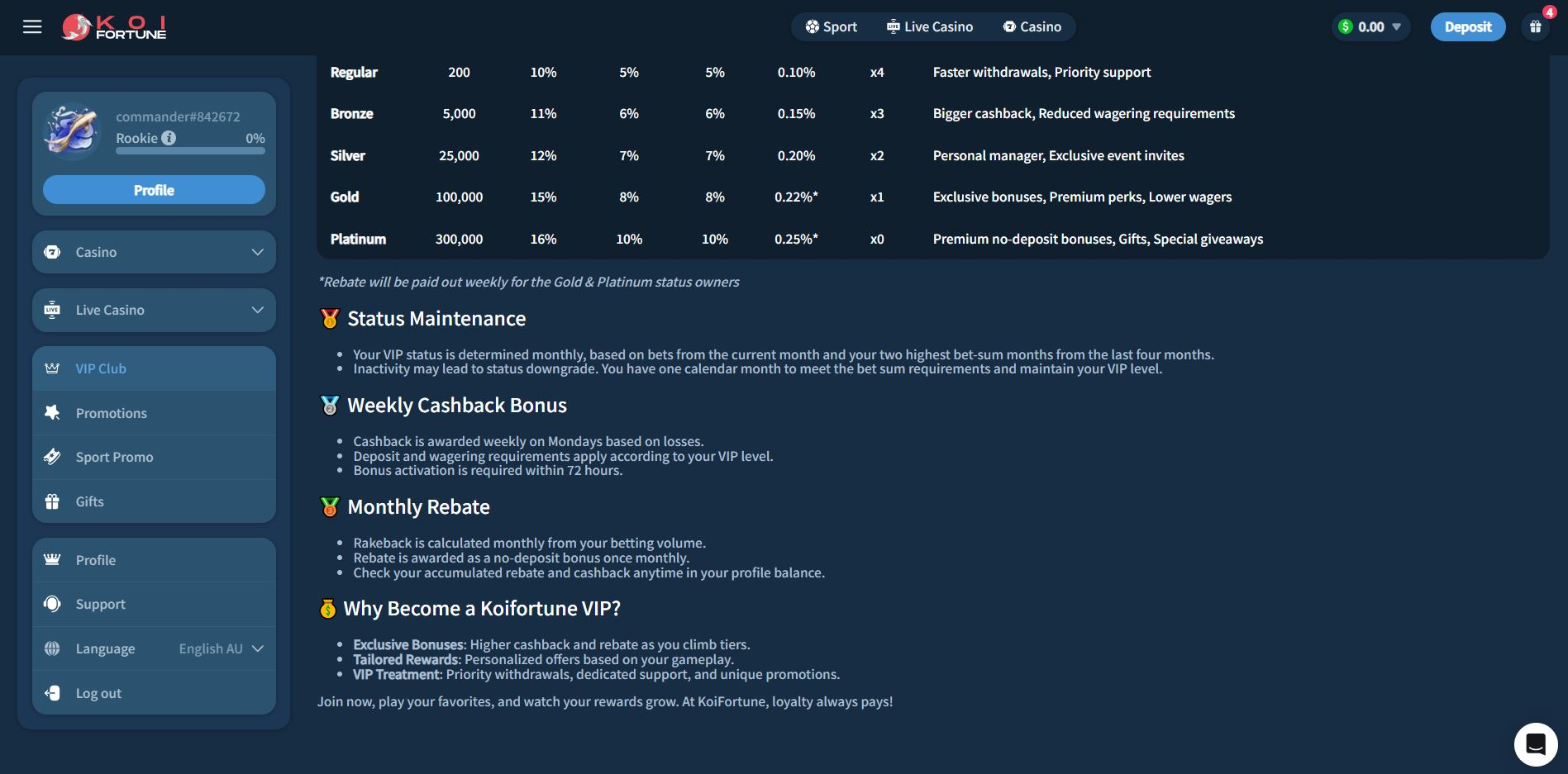This screenshot has width=1568, height=774.
Task: Go to the Casino top tab
Action: [1032, 27]
